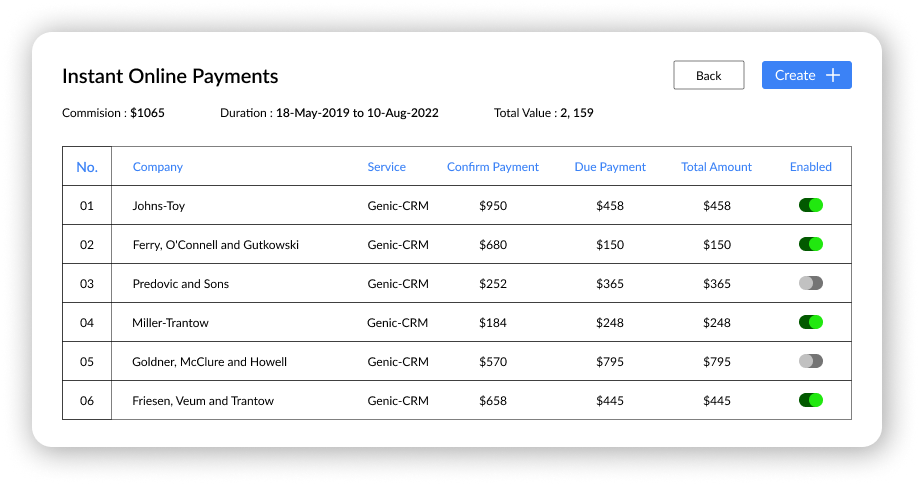920x485 pixels.
Task: Click row number 01
Action: [87, 206]
